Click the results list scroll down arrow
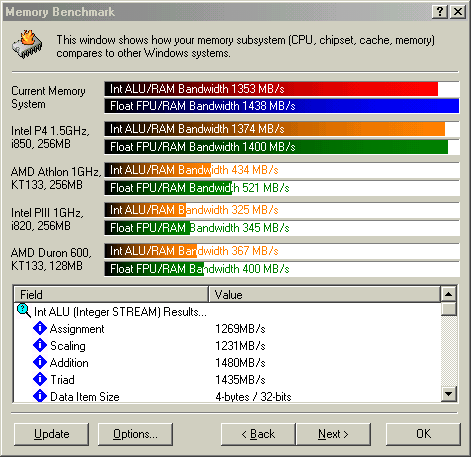 [449, 394]
